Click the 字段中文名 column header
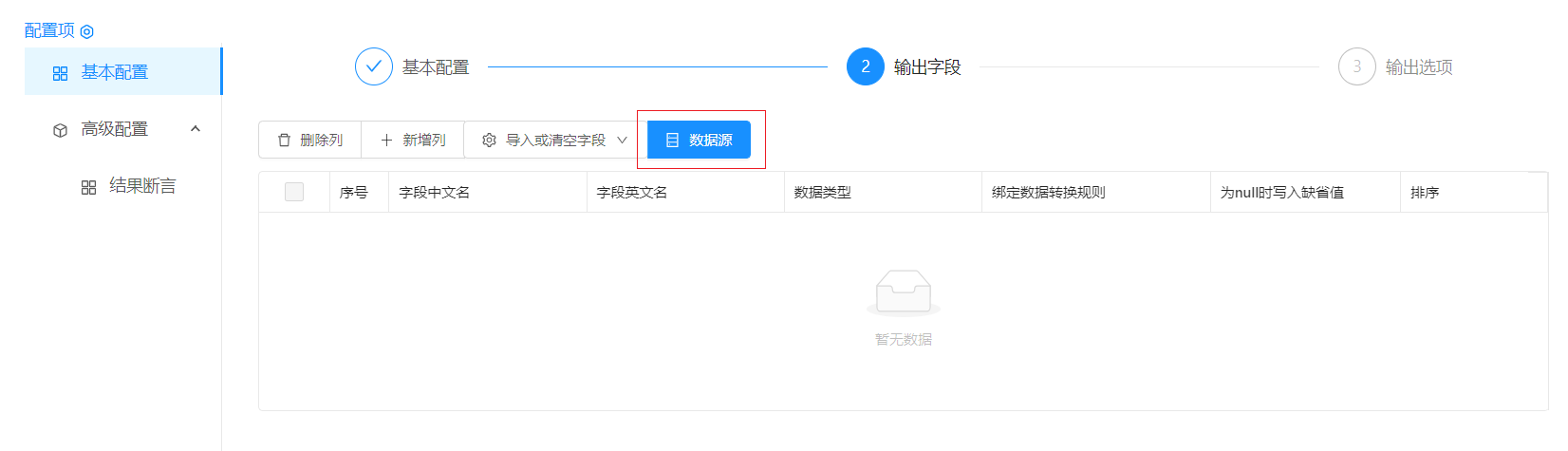 [x=435, y=193]
